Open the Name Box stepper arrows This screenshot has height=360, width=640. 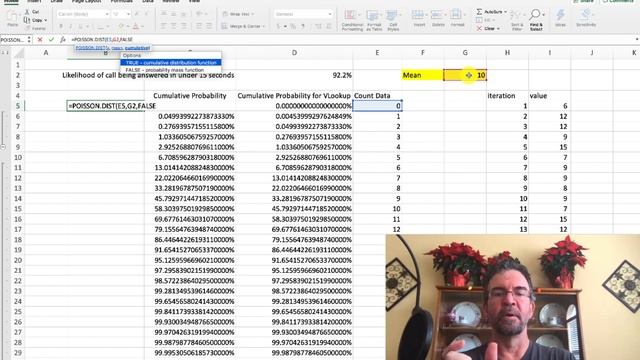[x=29, y=40]
